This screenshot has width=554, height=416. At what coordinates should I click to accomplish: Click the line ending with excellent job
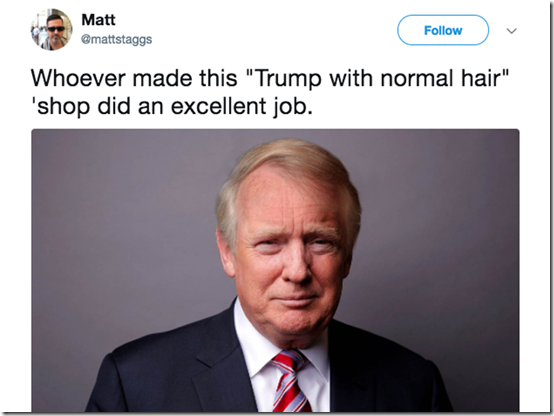(172, 106)
